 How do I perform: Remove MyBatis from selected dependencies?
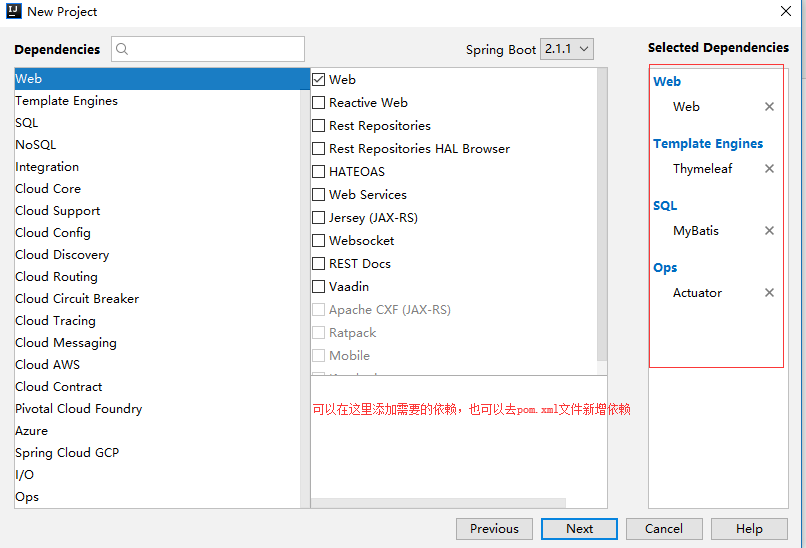pyautogui.click(x=769, y=230)
